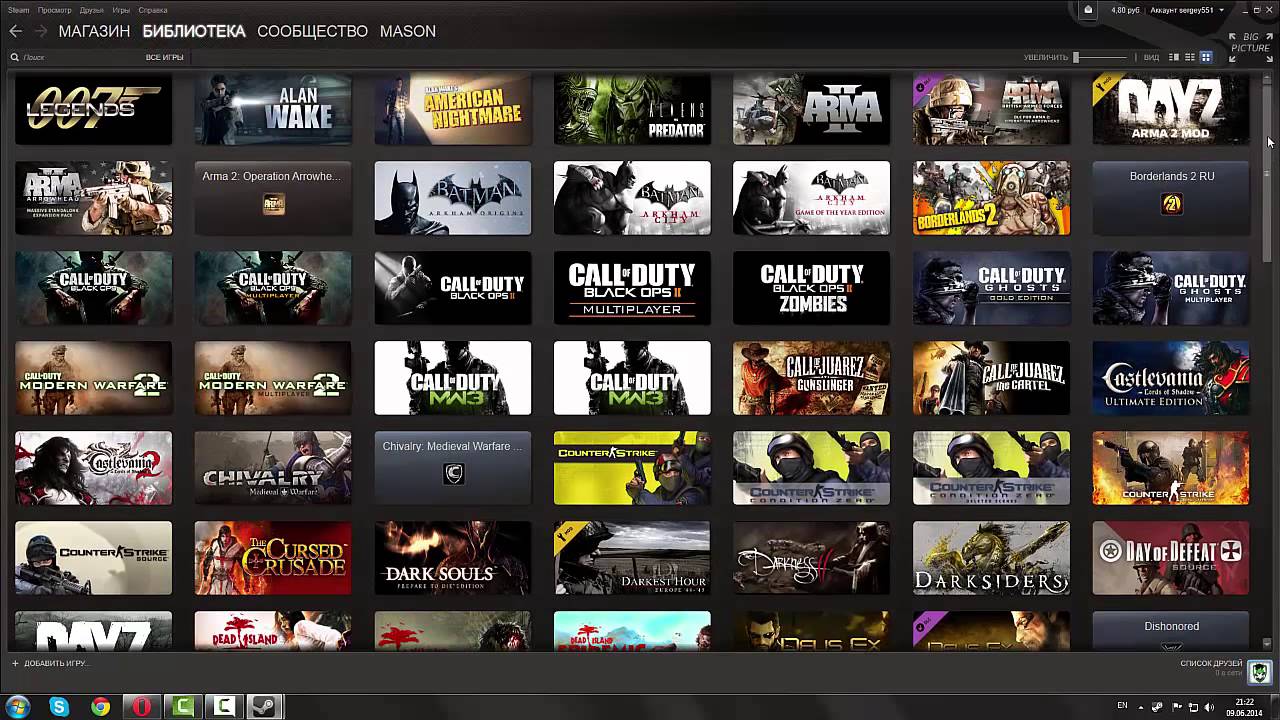Select Darkest Hour game tile
The image size is (1280, 720).
pos(632,558)
